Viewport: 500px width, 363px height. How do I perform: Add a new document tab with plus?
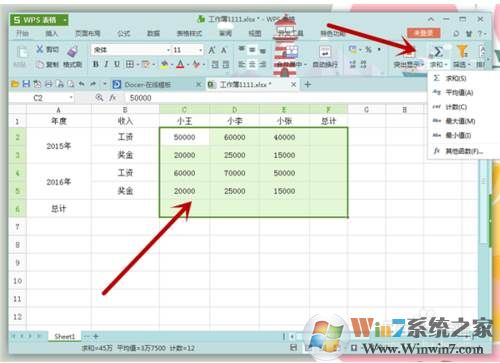308,85
